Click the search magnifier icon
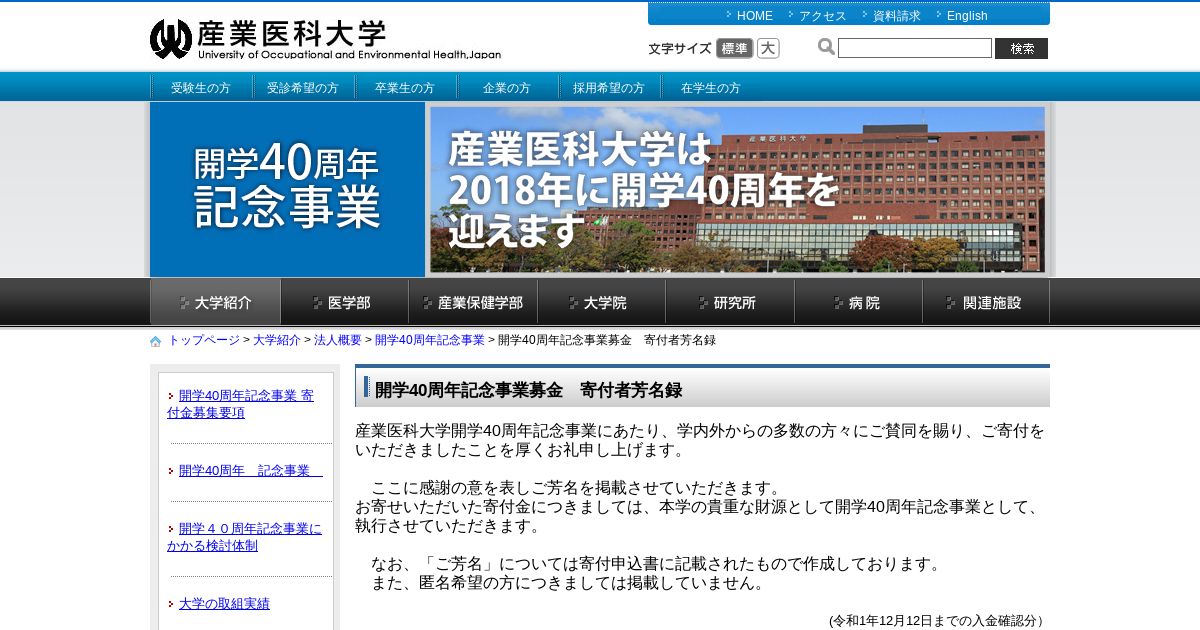The image size is (1200, 630). 826,47
